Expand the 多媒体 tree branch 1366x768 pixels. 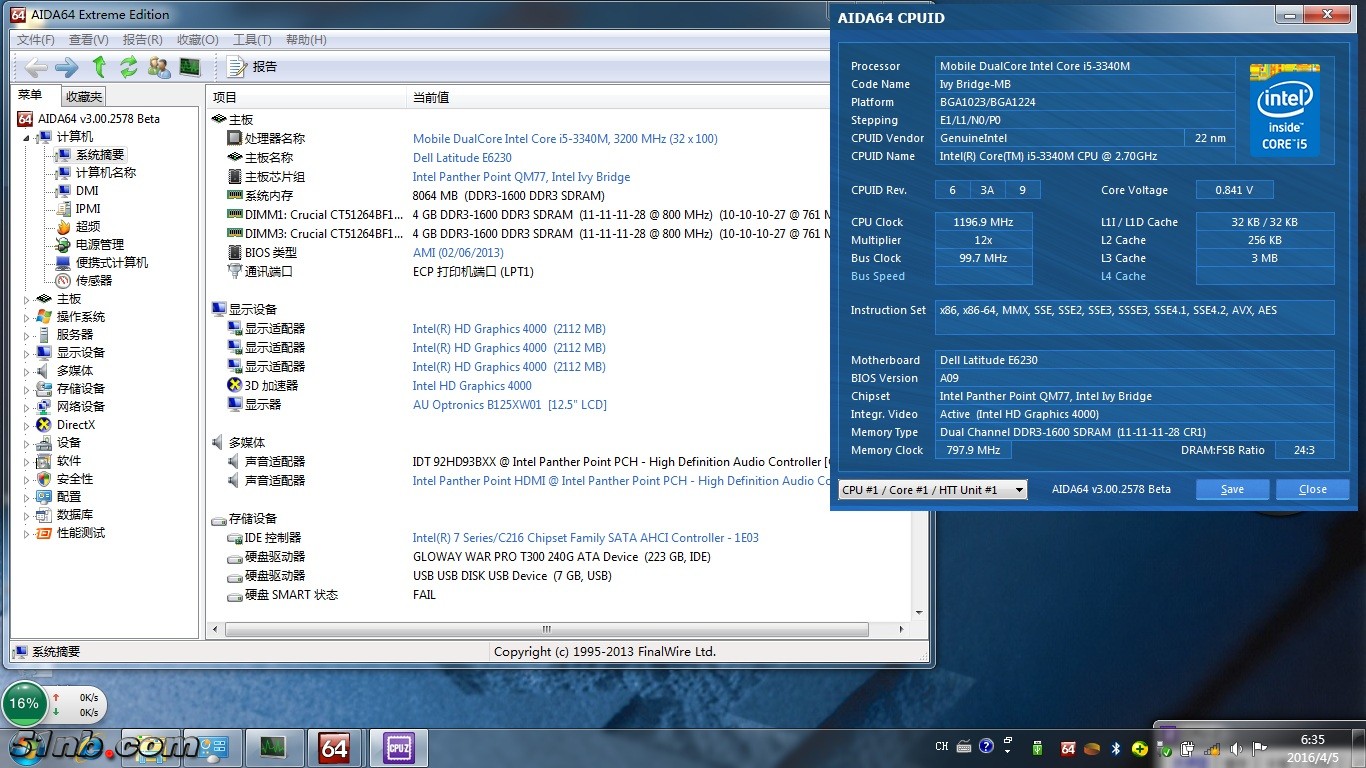pos(28,371)
